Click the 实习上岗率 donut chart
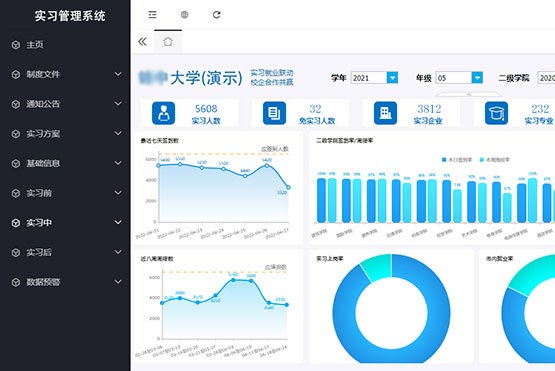The image size is (555, 371). [391, 308]
